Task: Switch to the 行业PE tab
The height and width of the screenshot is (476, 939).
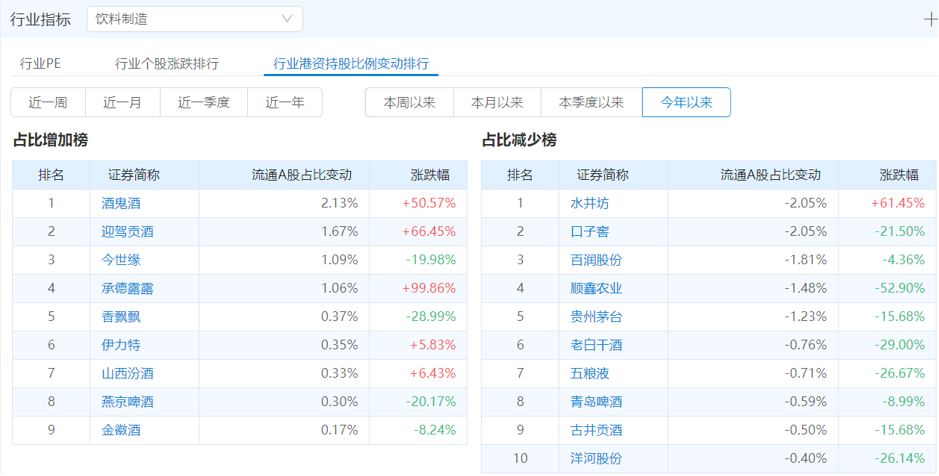Action: [40, 63]
